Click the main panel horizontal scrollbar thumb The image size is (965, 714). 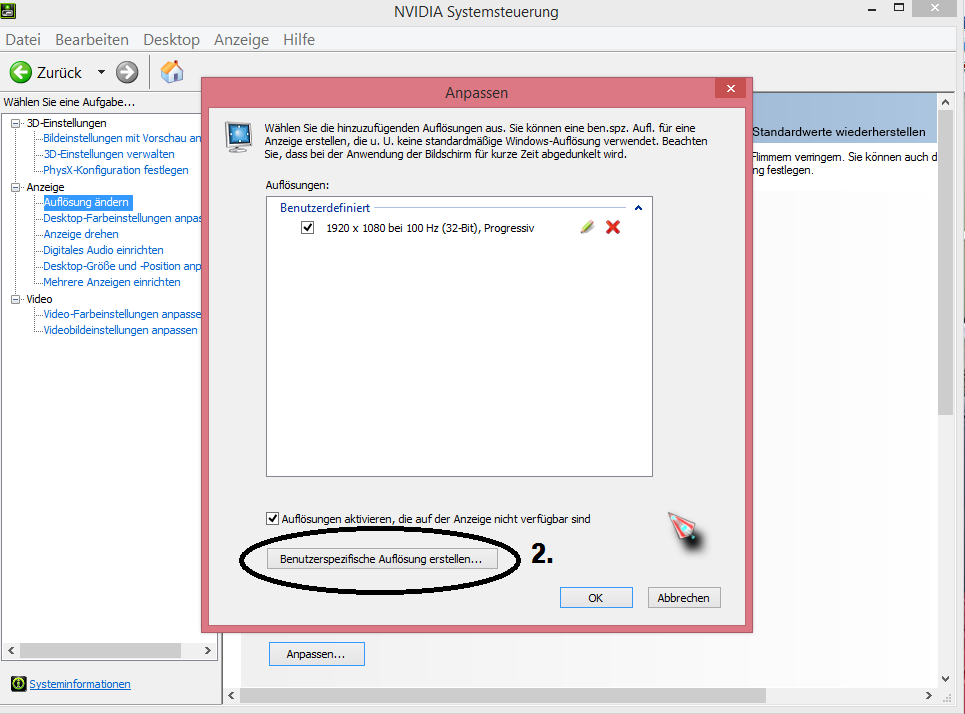point(503,696)
